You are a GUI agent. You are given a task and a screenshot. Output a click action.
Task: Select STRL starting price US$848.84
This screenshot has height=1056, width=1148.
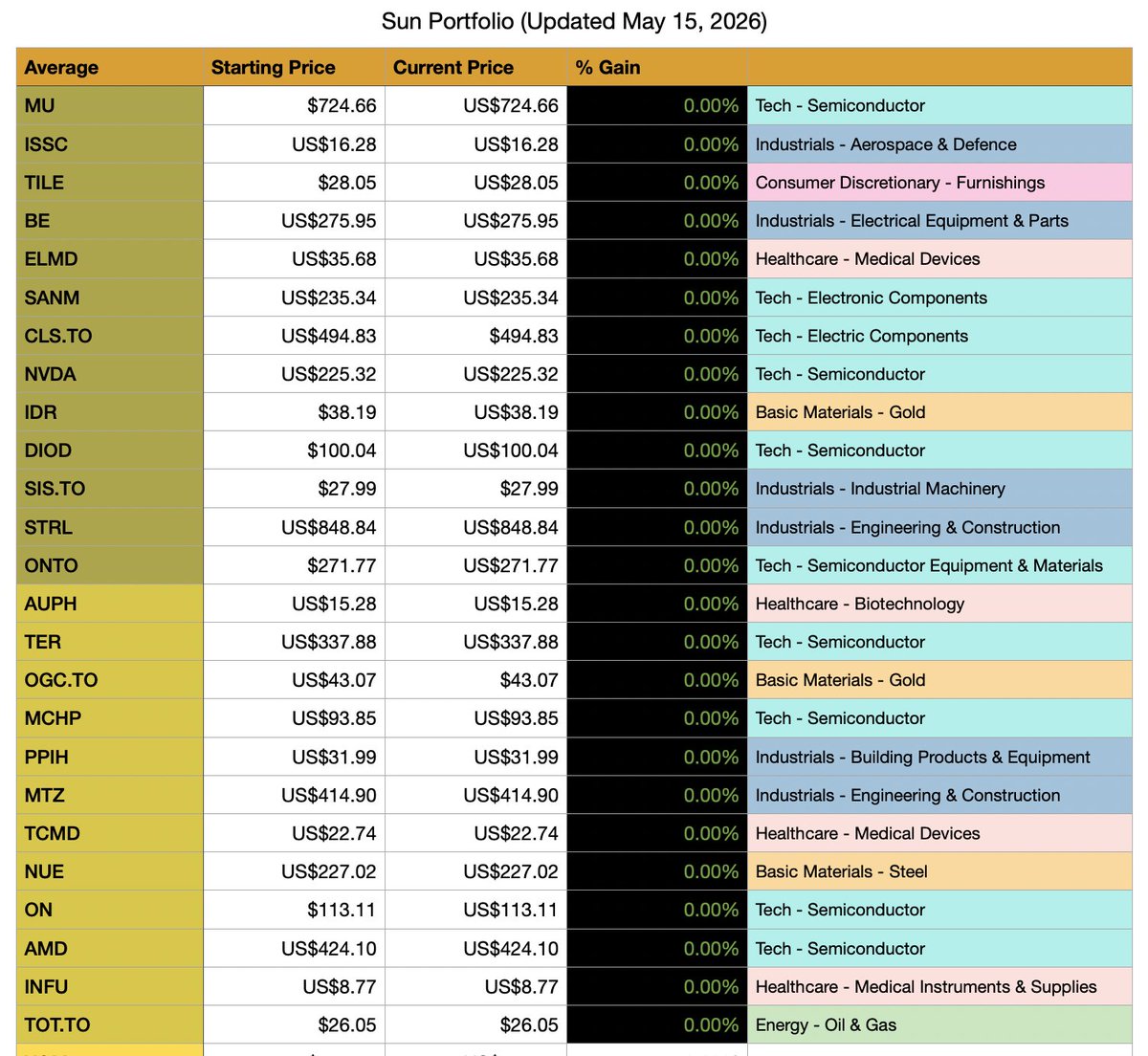coord(294,527)
